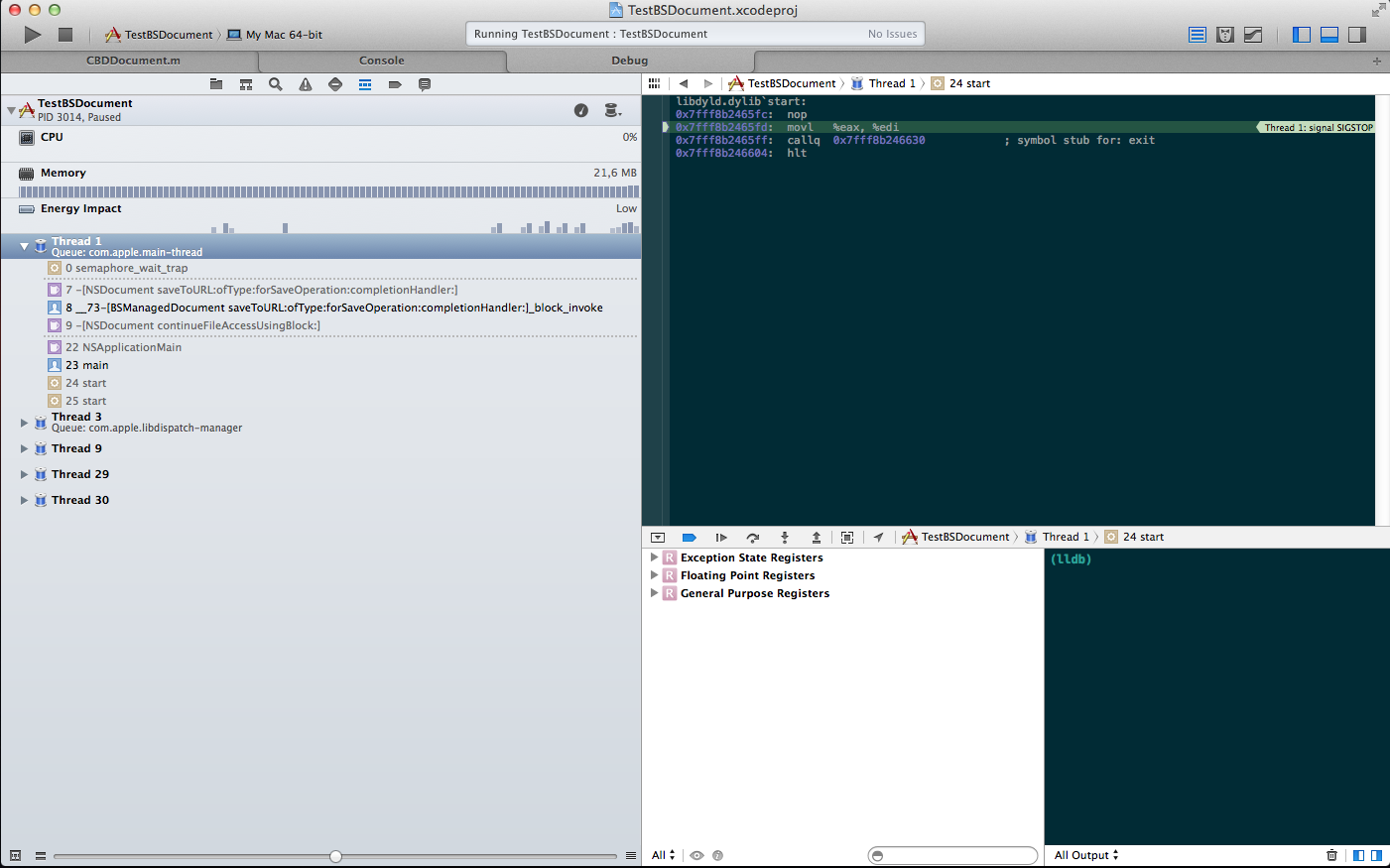The image size is (1390, 868).
Task: Expand Floating Point Registers
Action: point(654,575)
